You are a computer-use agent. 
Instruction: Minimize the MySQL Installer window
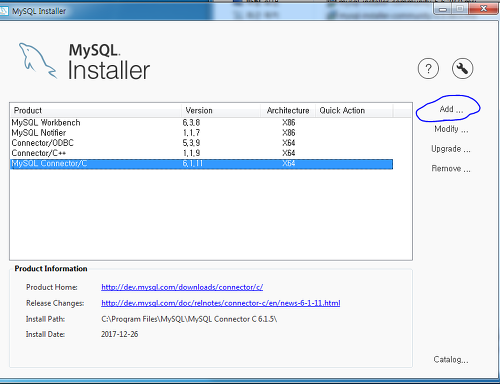point(443,9)
